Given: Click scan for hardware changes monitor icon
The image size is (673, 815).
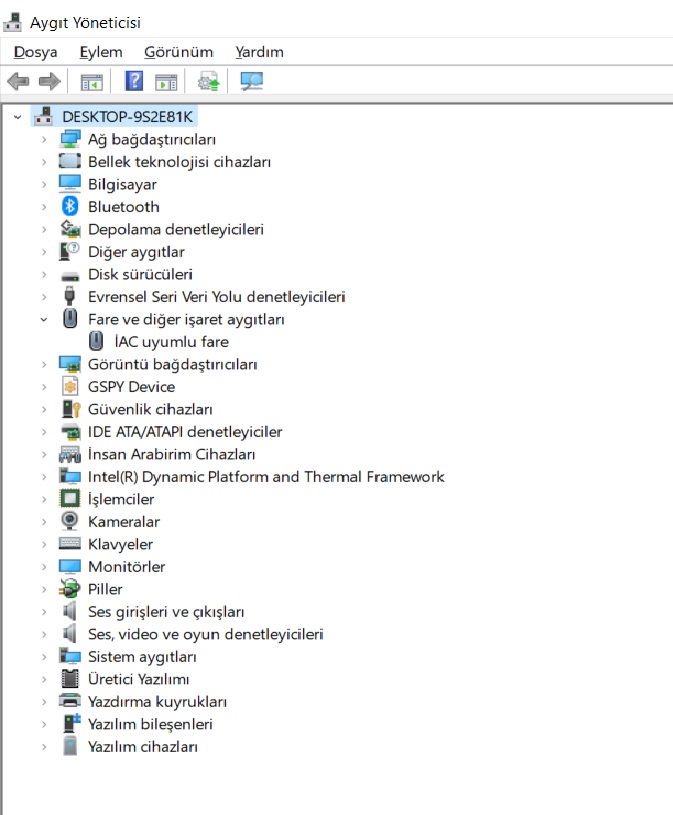Looking at the screenshot, I should pyautogui.click(x=252, y=81).
